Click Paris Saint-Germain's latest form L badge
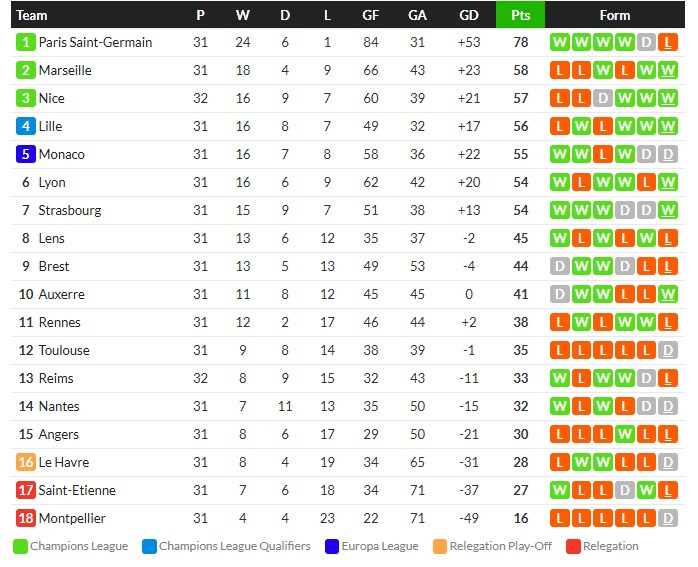Image resolution: width=698 pixels, height=567 pixels. click(668, 42)
